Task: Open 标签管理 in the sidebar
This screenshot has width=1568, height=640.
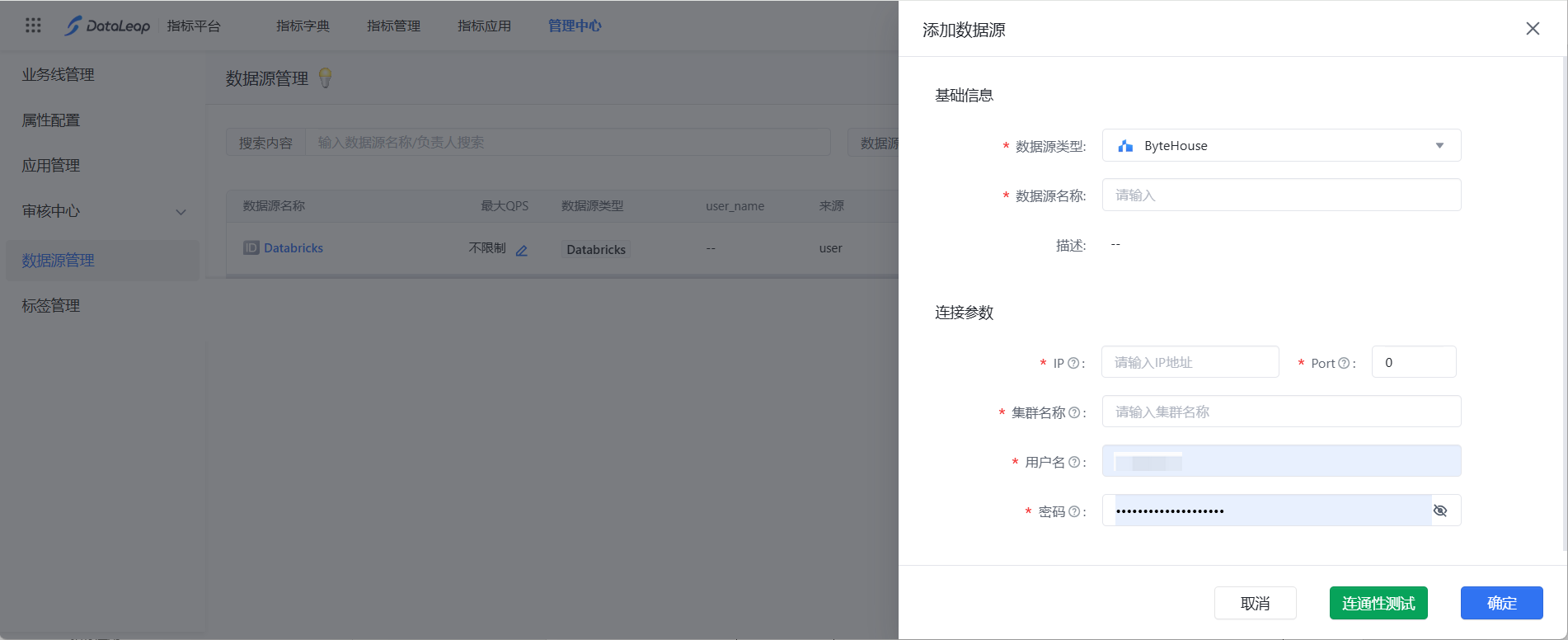Action: point(51,306)
